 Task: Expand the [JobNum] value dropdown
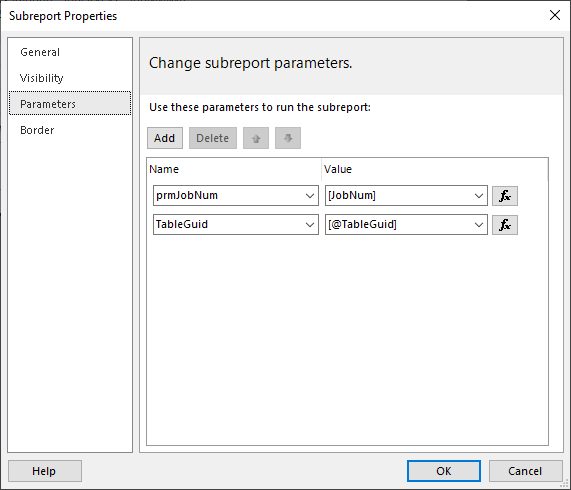click(x=479, y=195)
